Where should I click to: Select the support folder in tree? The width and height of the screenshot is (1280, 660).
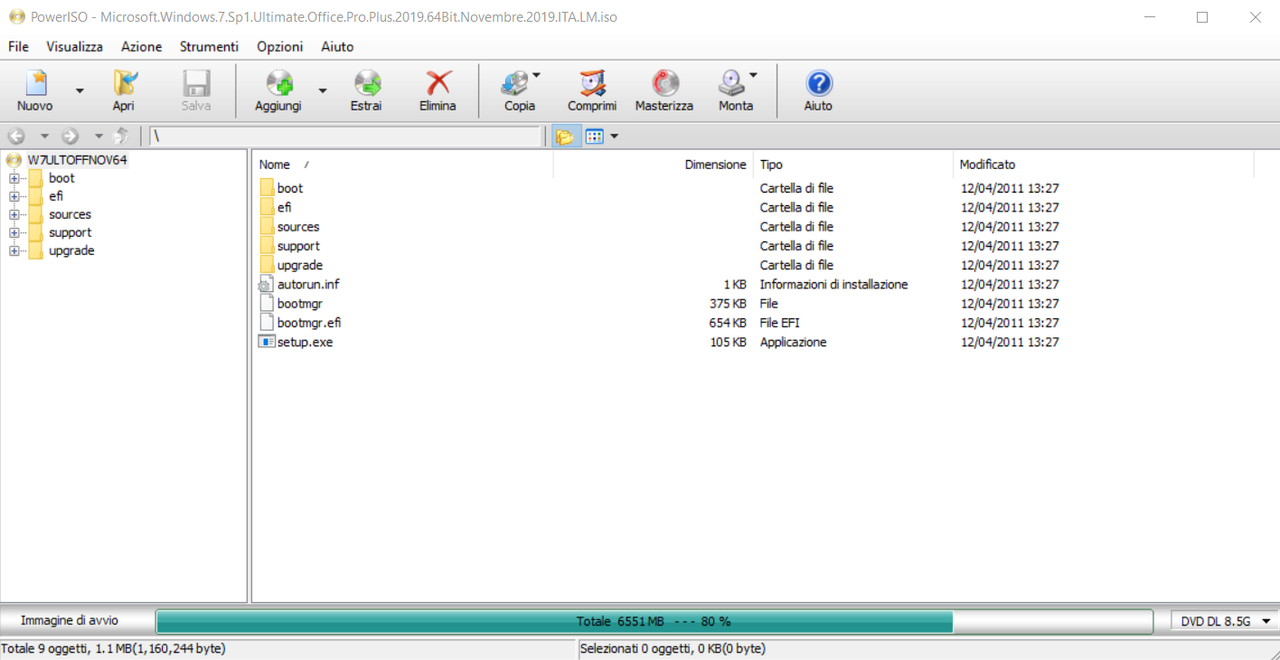69,232
